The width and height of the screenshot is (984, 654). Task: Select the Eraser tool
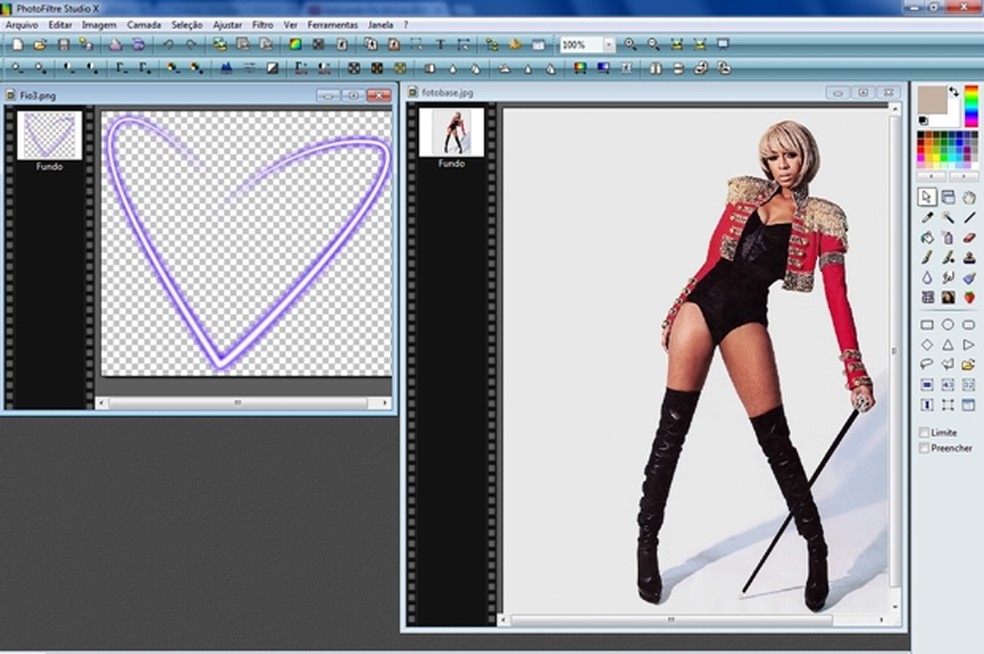(969, 238)
